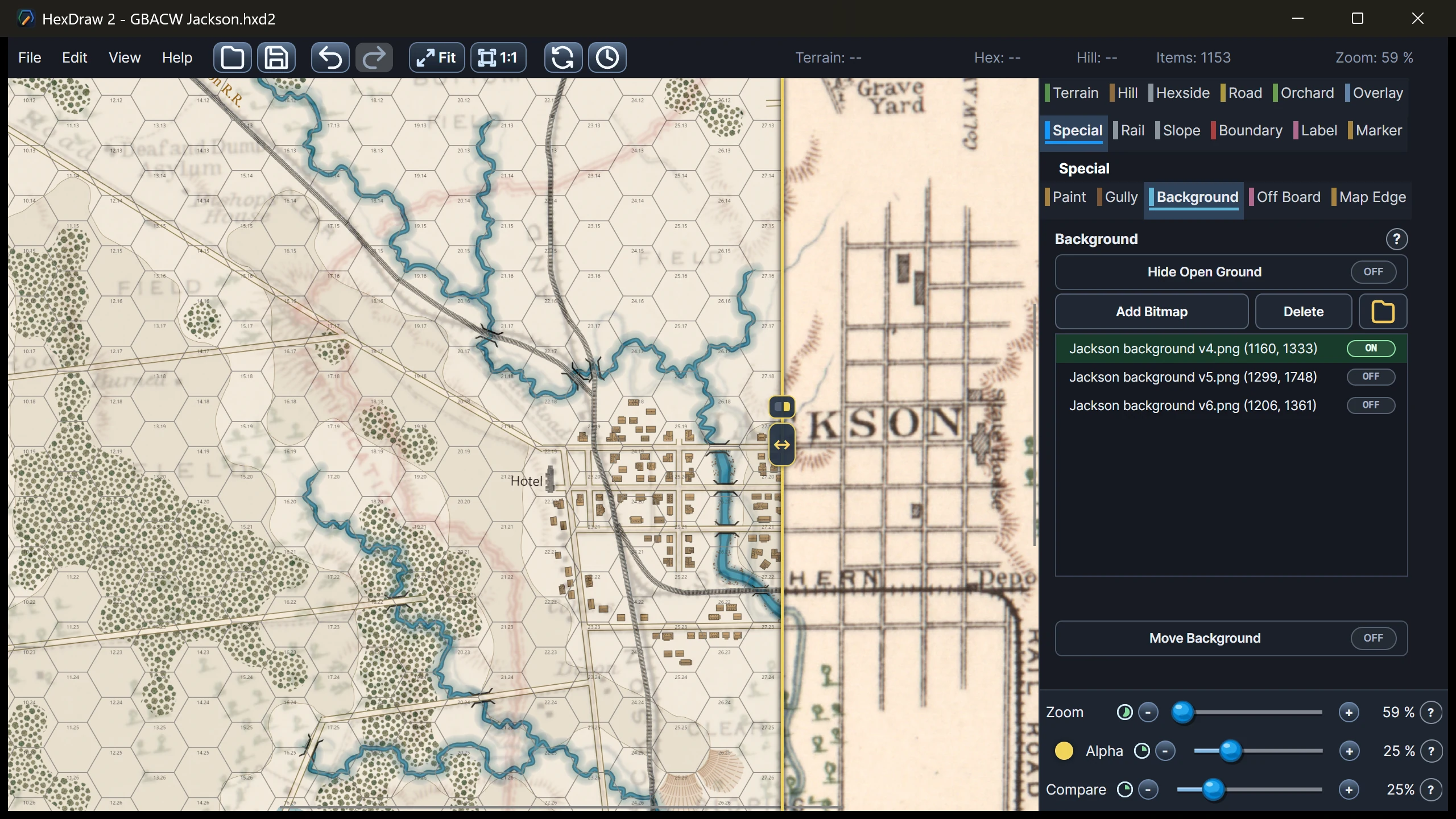Open help for the Zoom slider
Screen dimensions: 1456x819
tap(1430, 712)
